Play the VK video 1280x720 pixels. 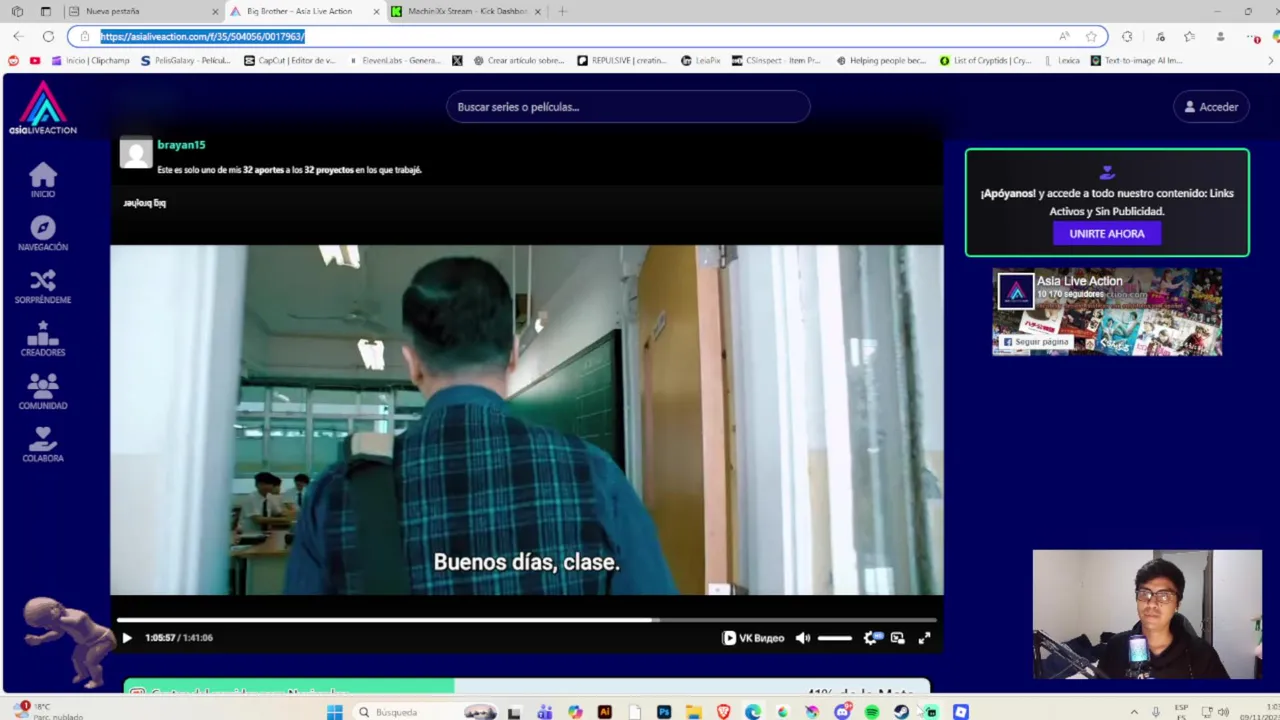pyautogui.click(x=127, y=638)
